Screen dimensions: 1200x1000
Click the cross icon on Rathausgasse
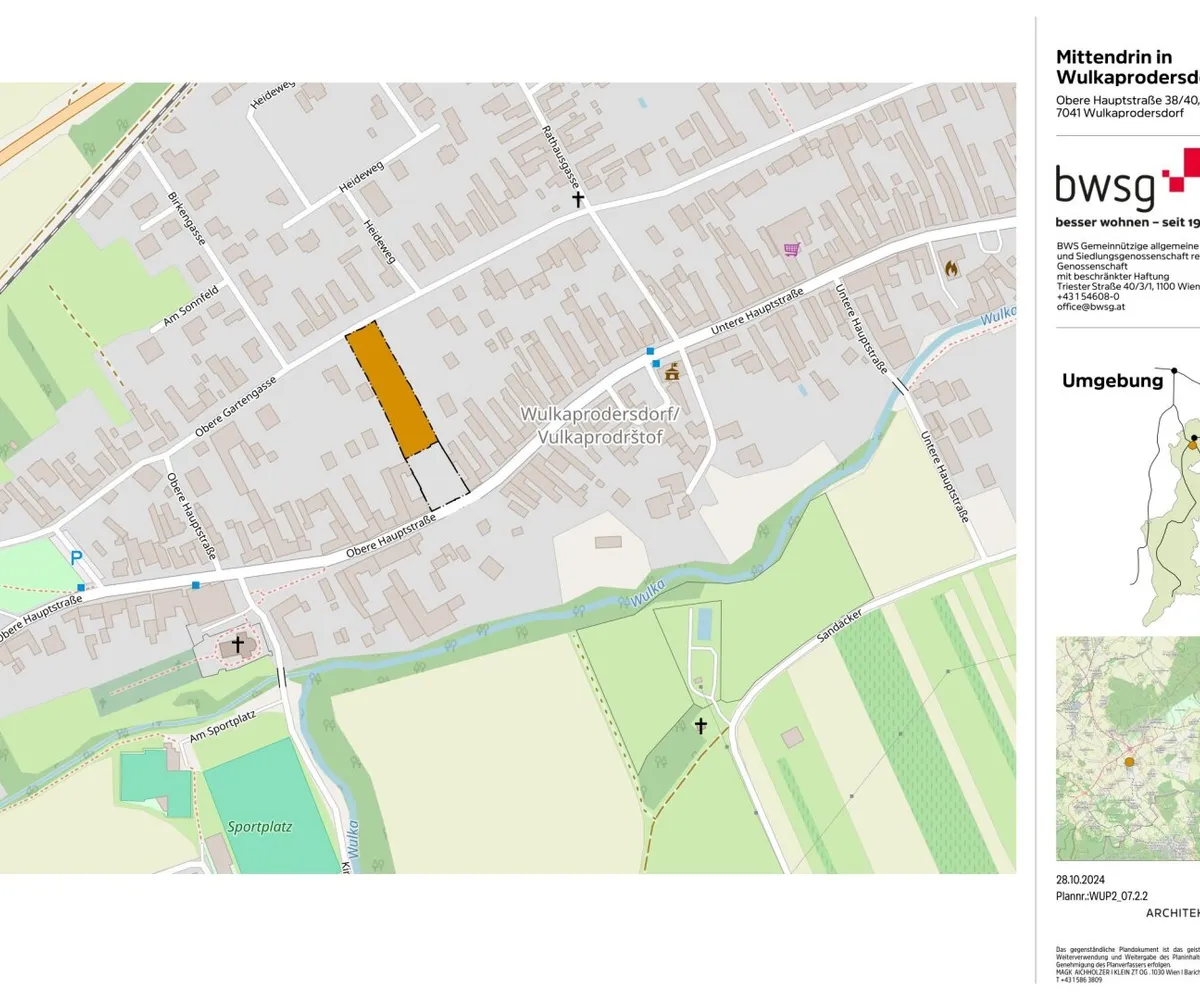coord(577,200)
